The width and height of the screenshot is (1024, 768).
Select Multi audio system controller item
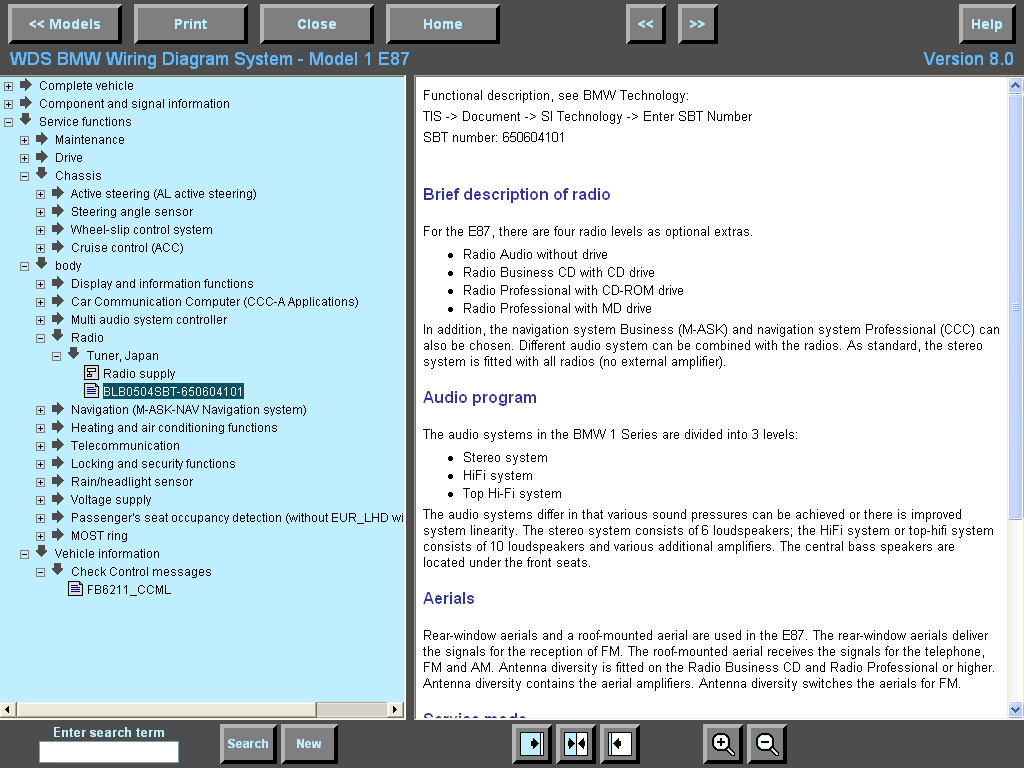pos(149,319)
